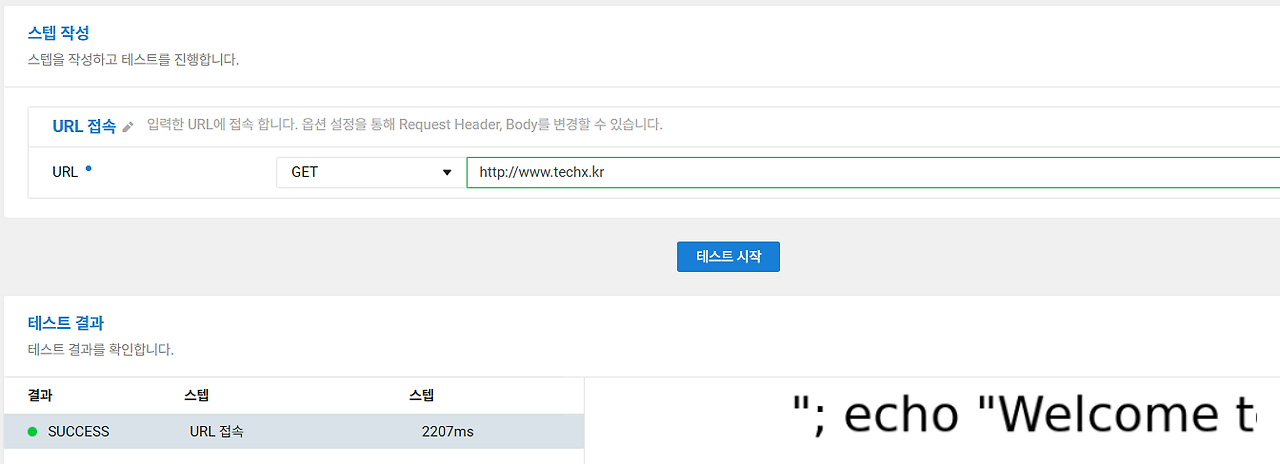The image size is (1280, 464).
Task: Click the 스텝을 작성하고 테스트를 진행합니다 subtitle
Action: (133, 60)
